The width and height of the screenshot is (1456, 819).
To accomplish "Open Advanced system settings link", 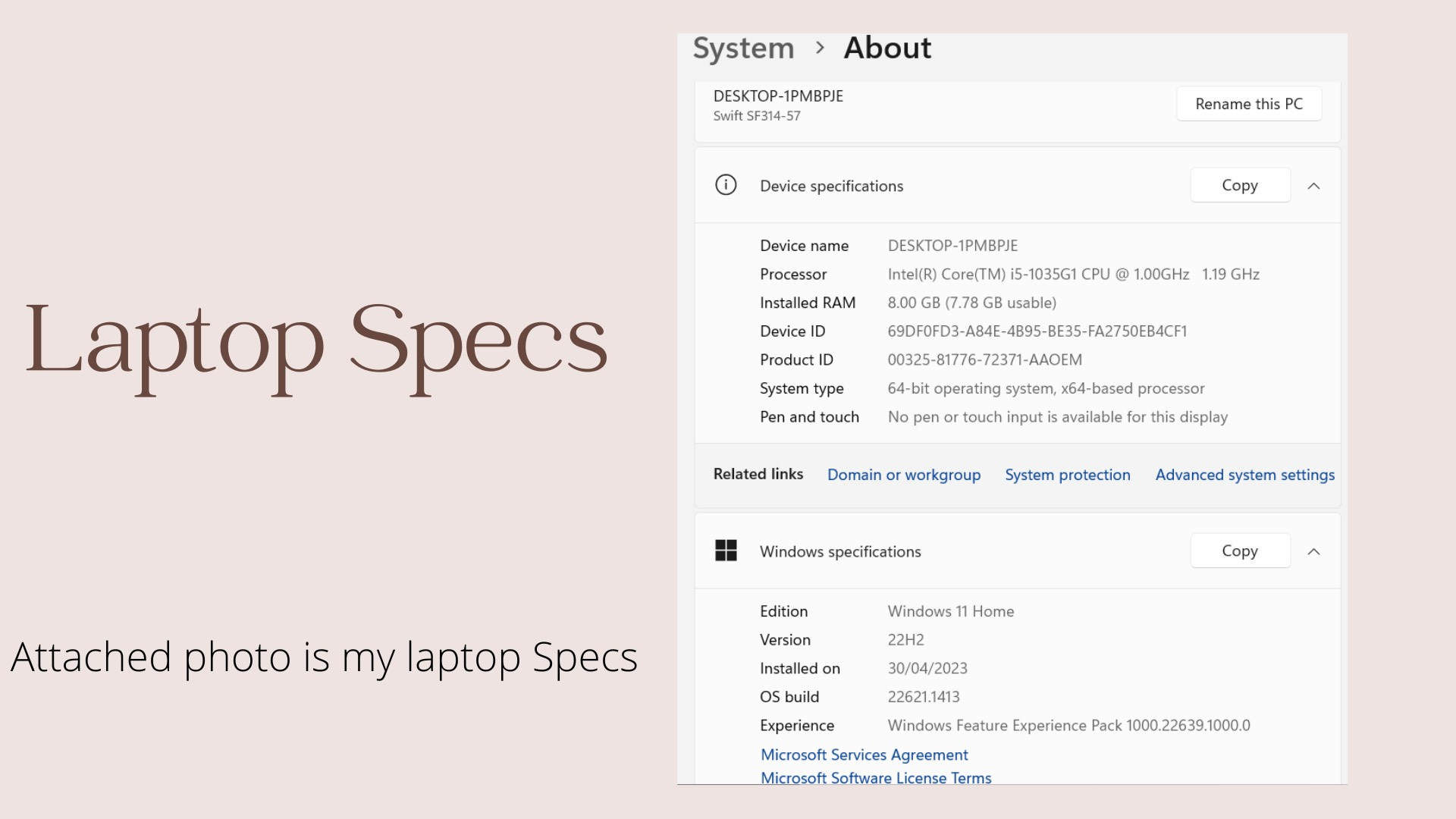I will 1244,475.
